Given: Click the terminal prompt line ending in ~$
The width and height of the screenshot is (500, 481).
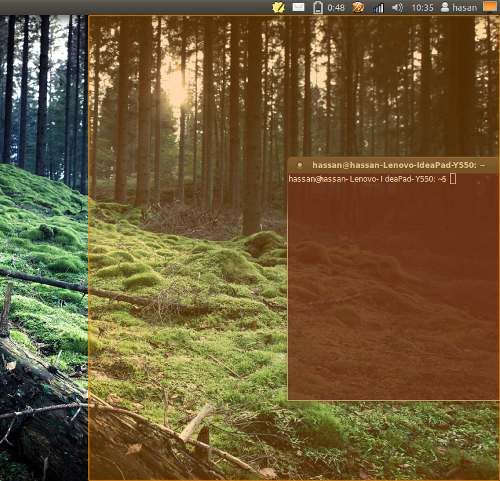Looking at the screenshot, I should (x=367, y=179).
